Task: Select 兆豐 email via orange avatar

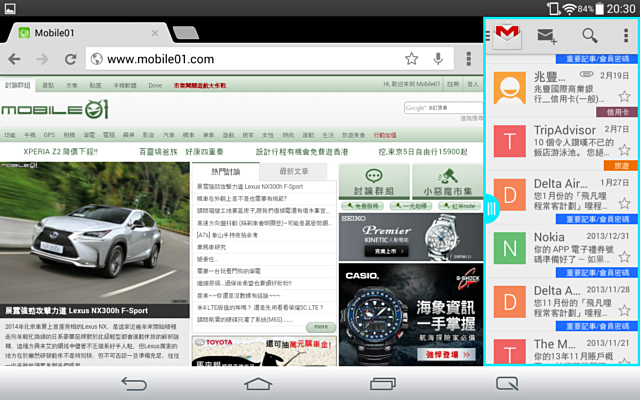Action: click(x=510, y=88)
